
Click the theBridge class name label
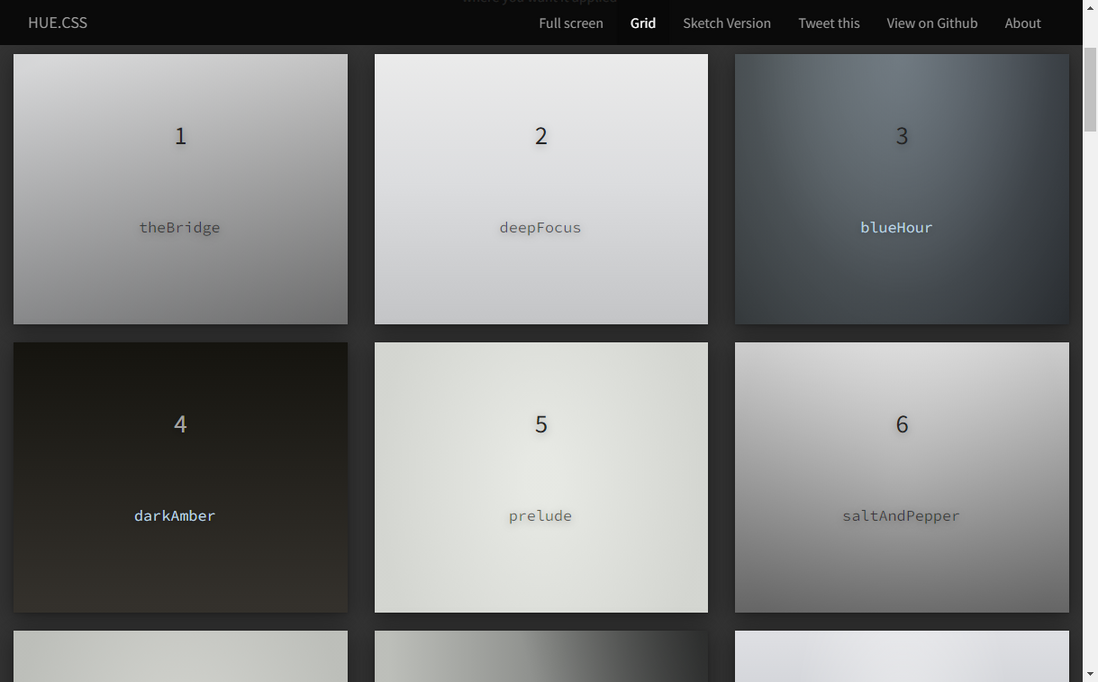(x=180, y=228)
